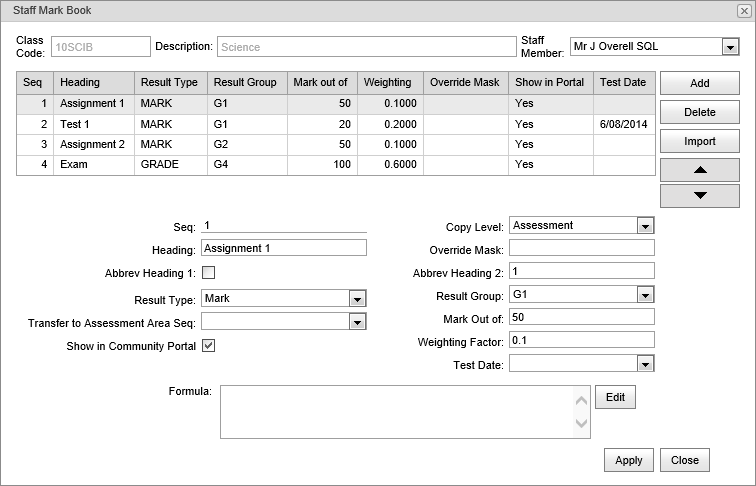
Task: Click the Formula box scroll up arrow
Action: (581, 400)
